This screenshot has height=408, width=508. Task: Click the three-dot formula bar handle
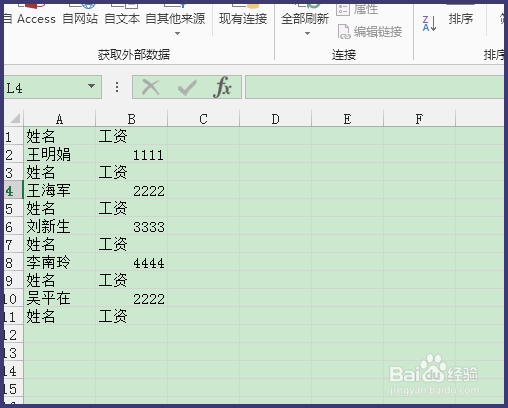pos(117,87)
